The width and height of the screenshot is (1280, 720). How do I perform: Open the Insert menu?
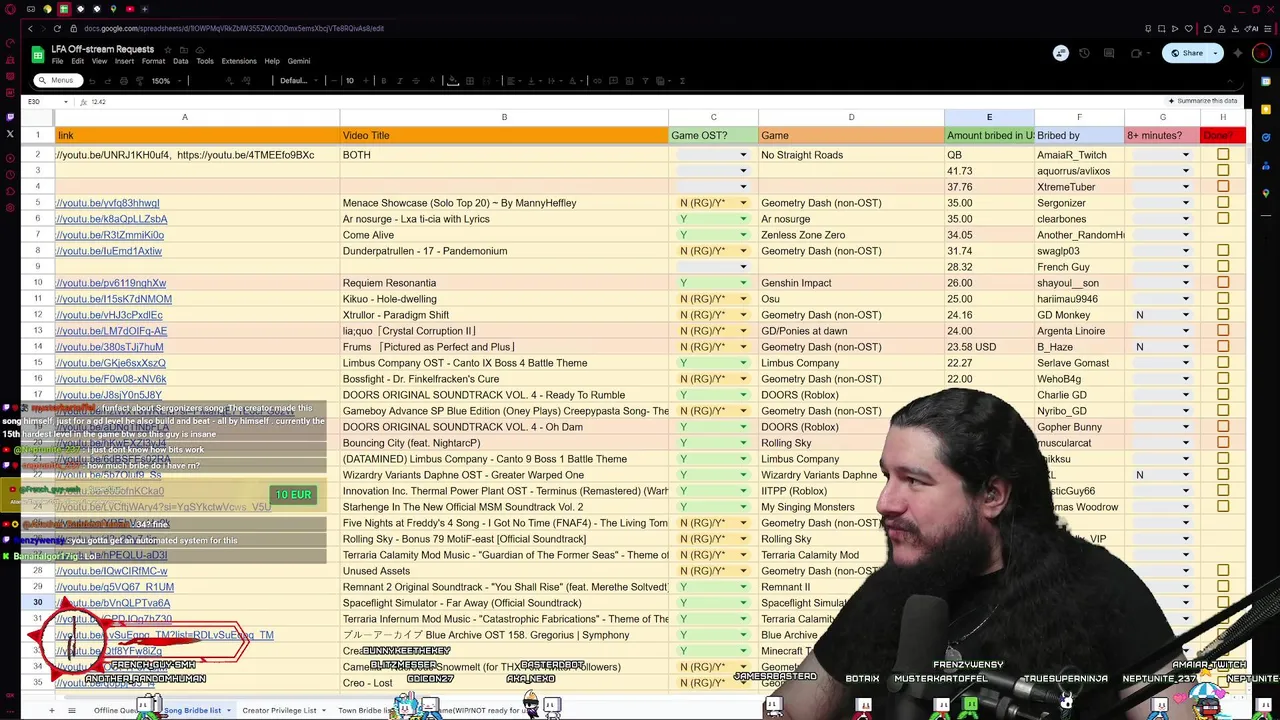[x=124, y=61]
